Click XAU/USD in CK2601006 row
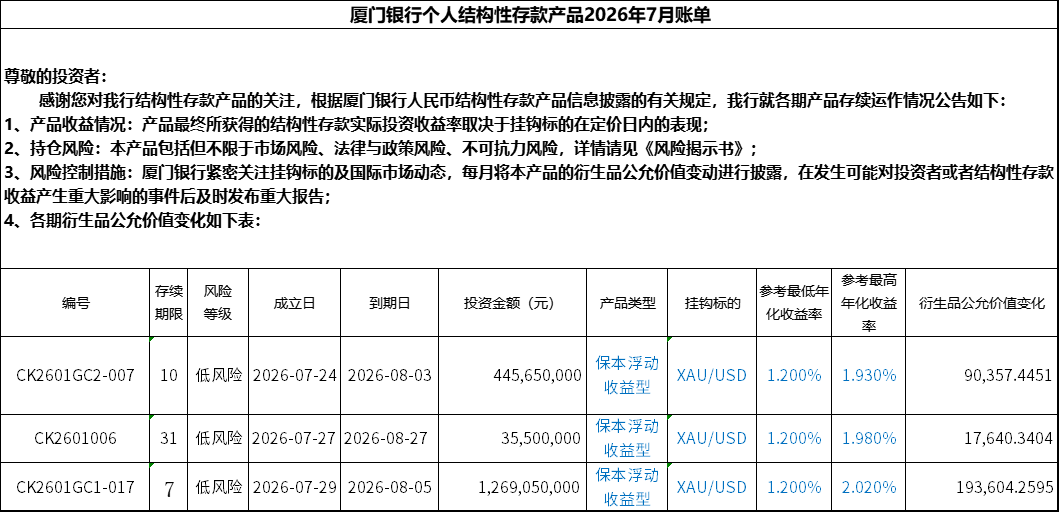 (x=711, y=438)
